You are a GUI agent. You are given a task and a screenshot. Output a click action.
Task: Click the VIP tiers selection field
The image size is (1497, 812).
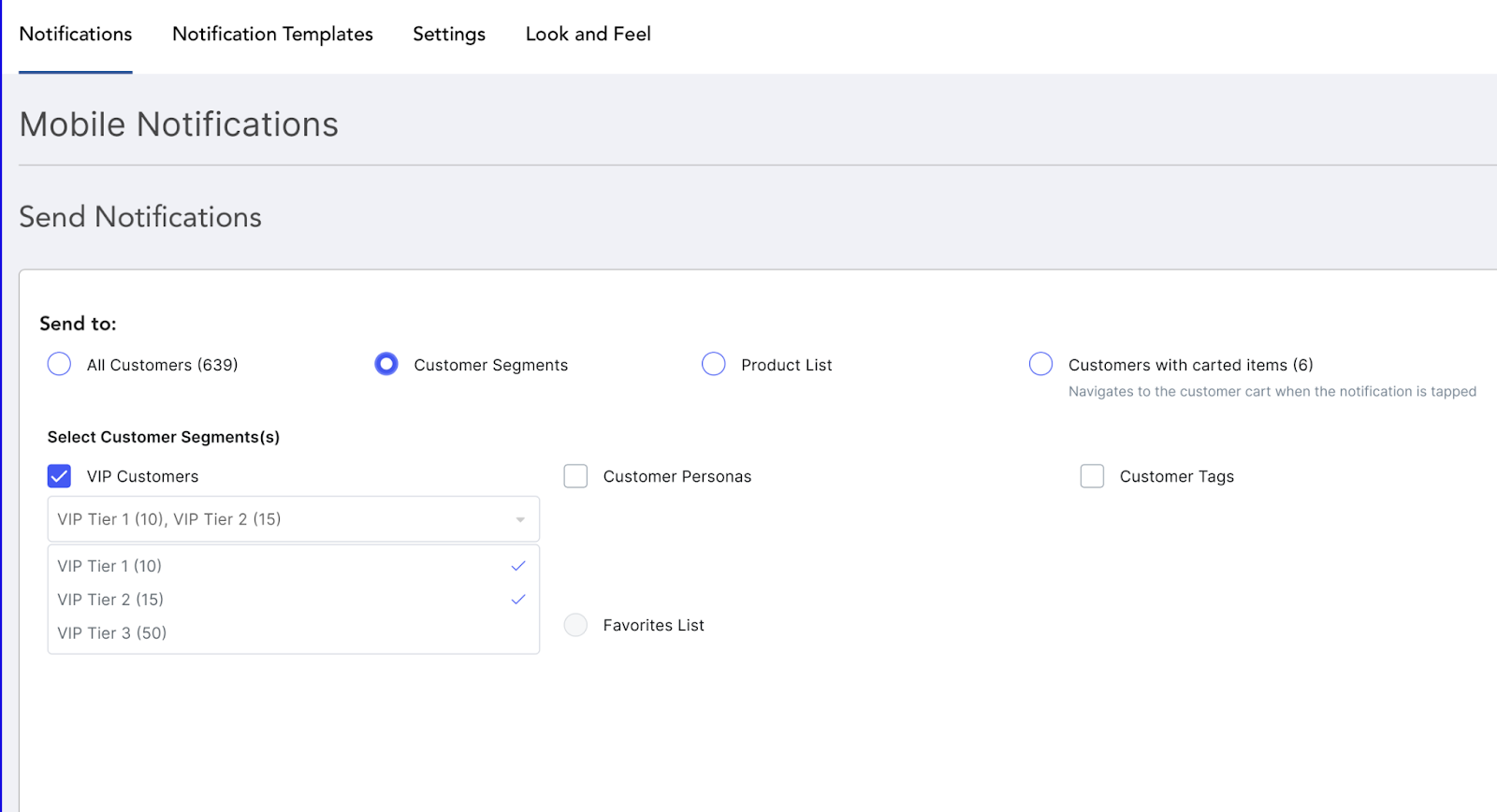pos(281,519)
